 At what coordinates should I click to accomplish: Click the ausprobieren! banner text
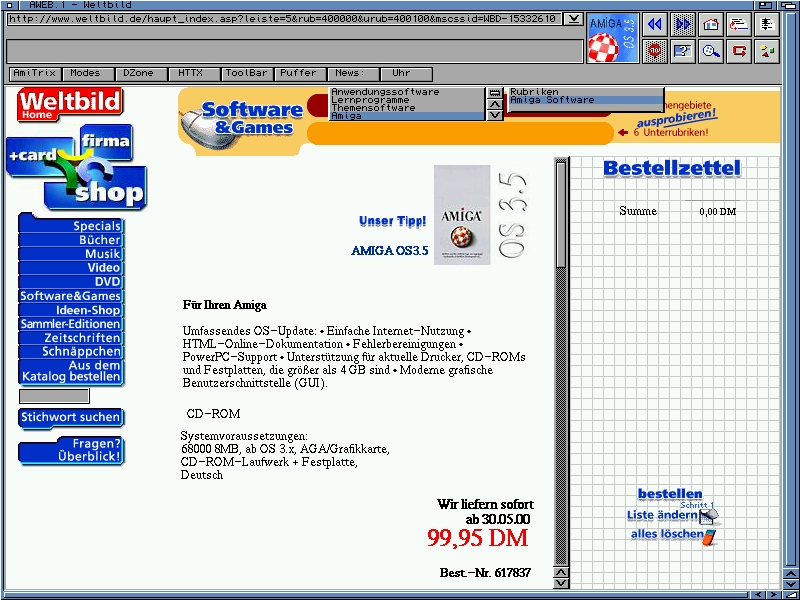pyautogui.click(x=677, y=118)
